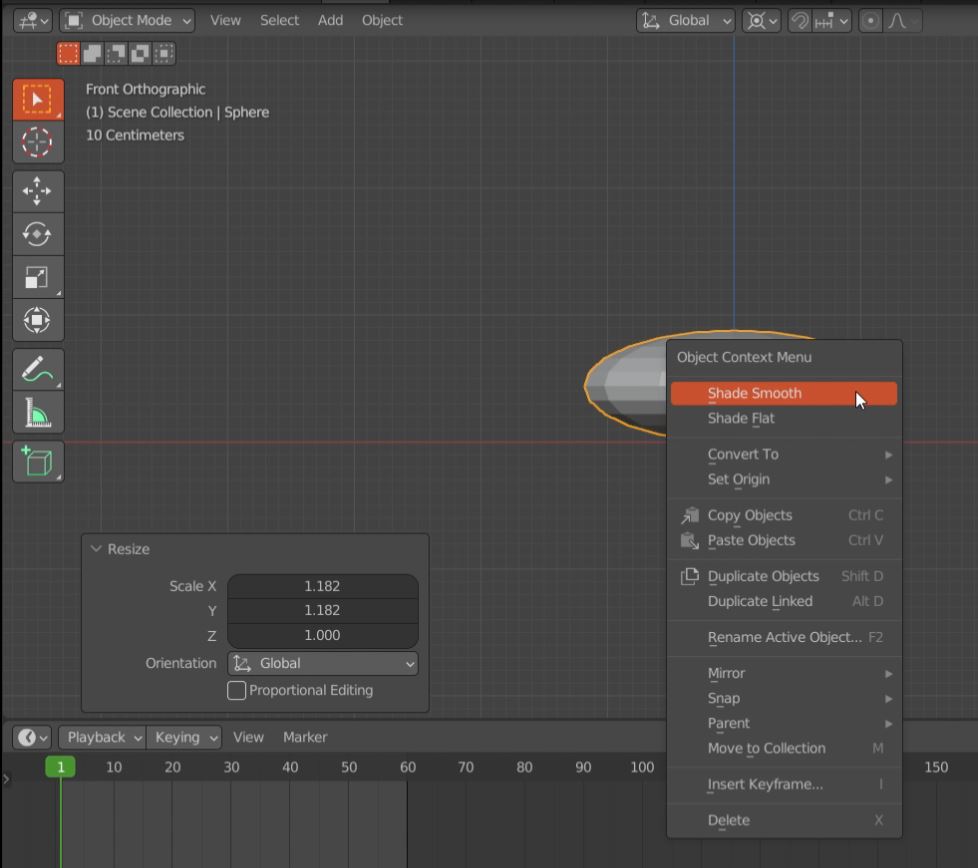The height and width of the screenshot is (868, 978).
Task: Select the Cursor tool
Action: (37, 142)
